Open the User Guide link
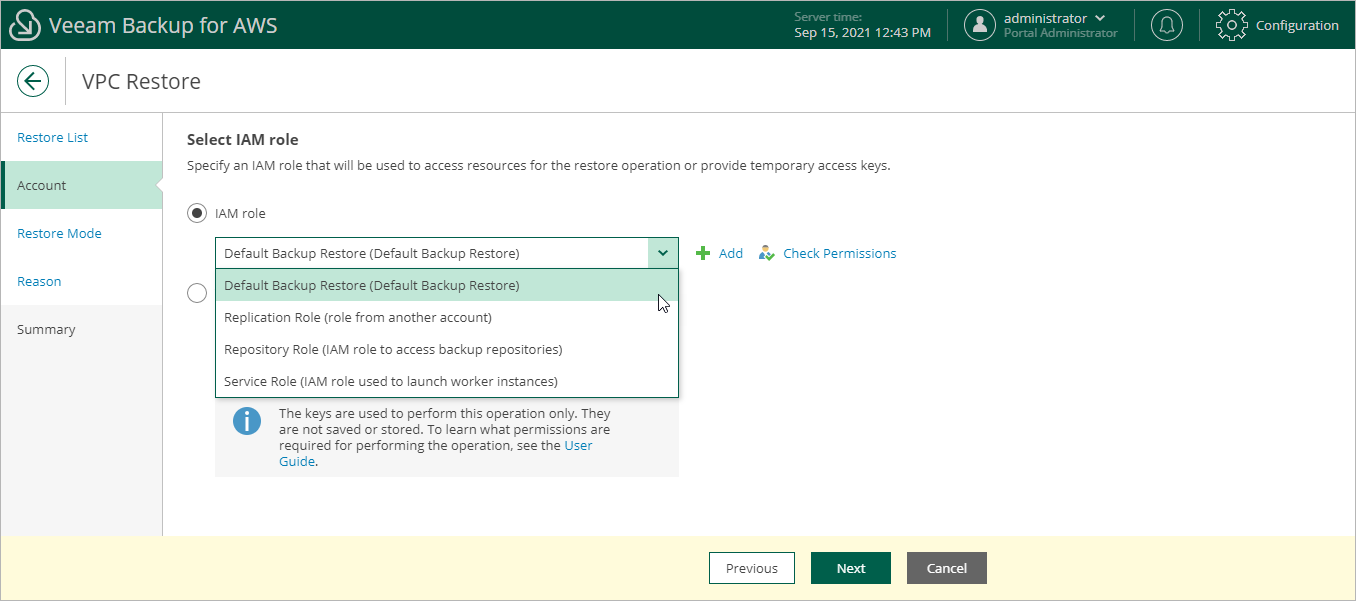This screenshot has height=601, width=1356. 577,445
